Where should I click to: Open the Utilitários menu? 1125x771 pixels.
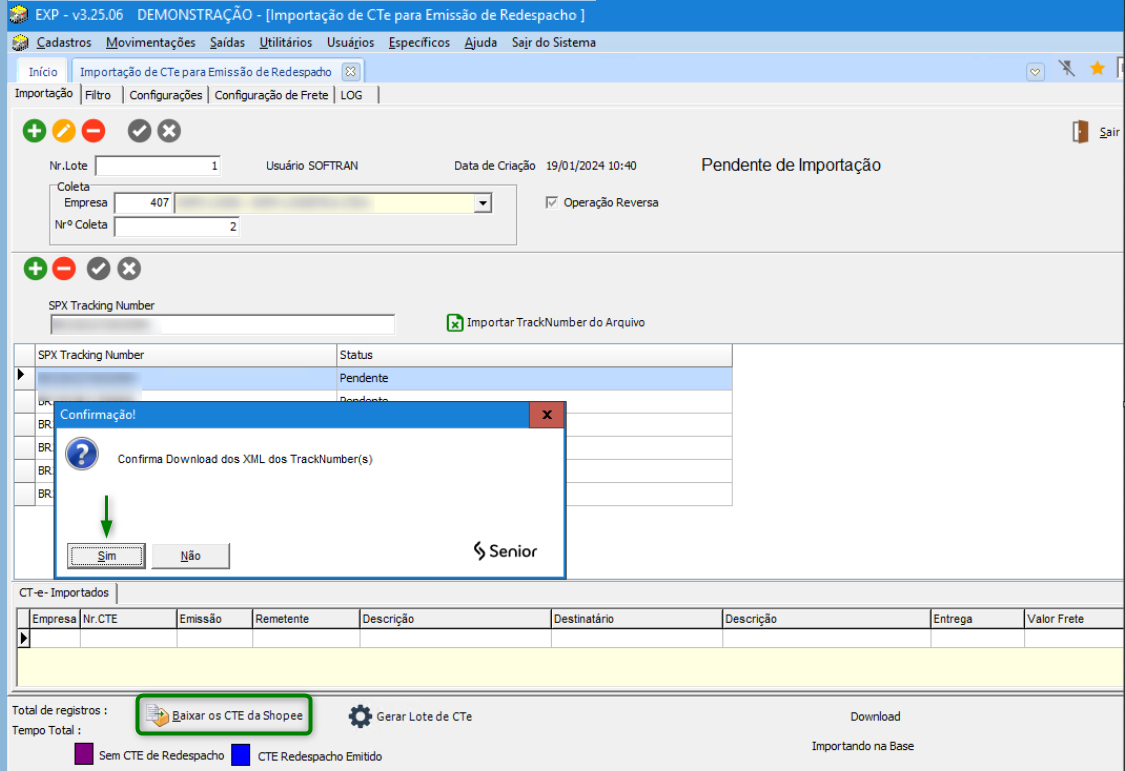[x=286, y=42]
